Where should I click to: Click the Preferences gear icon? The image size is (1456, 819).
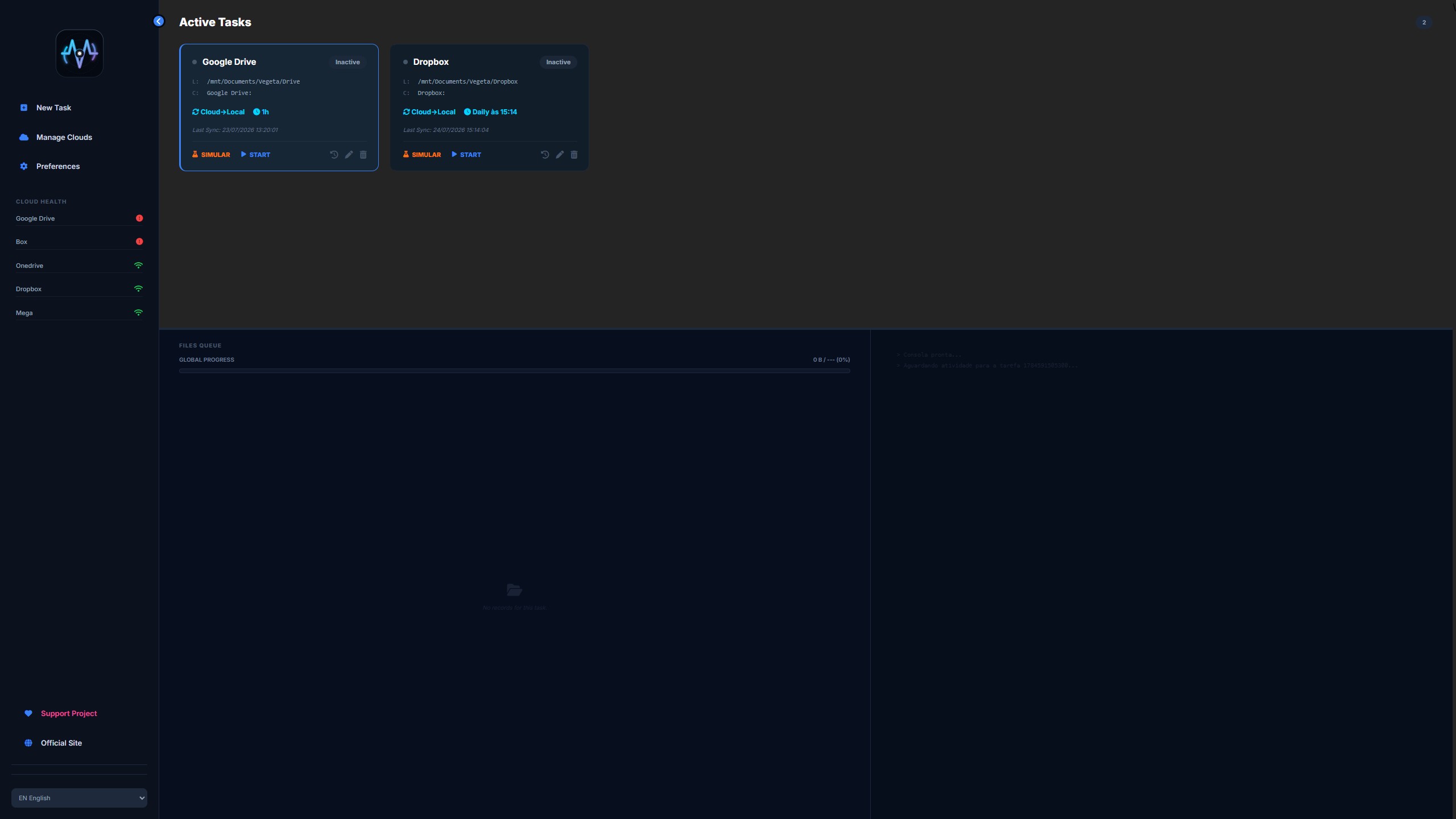[x=24, y=166]
